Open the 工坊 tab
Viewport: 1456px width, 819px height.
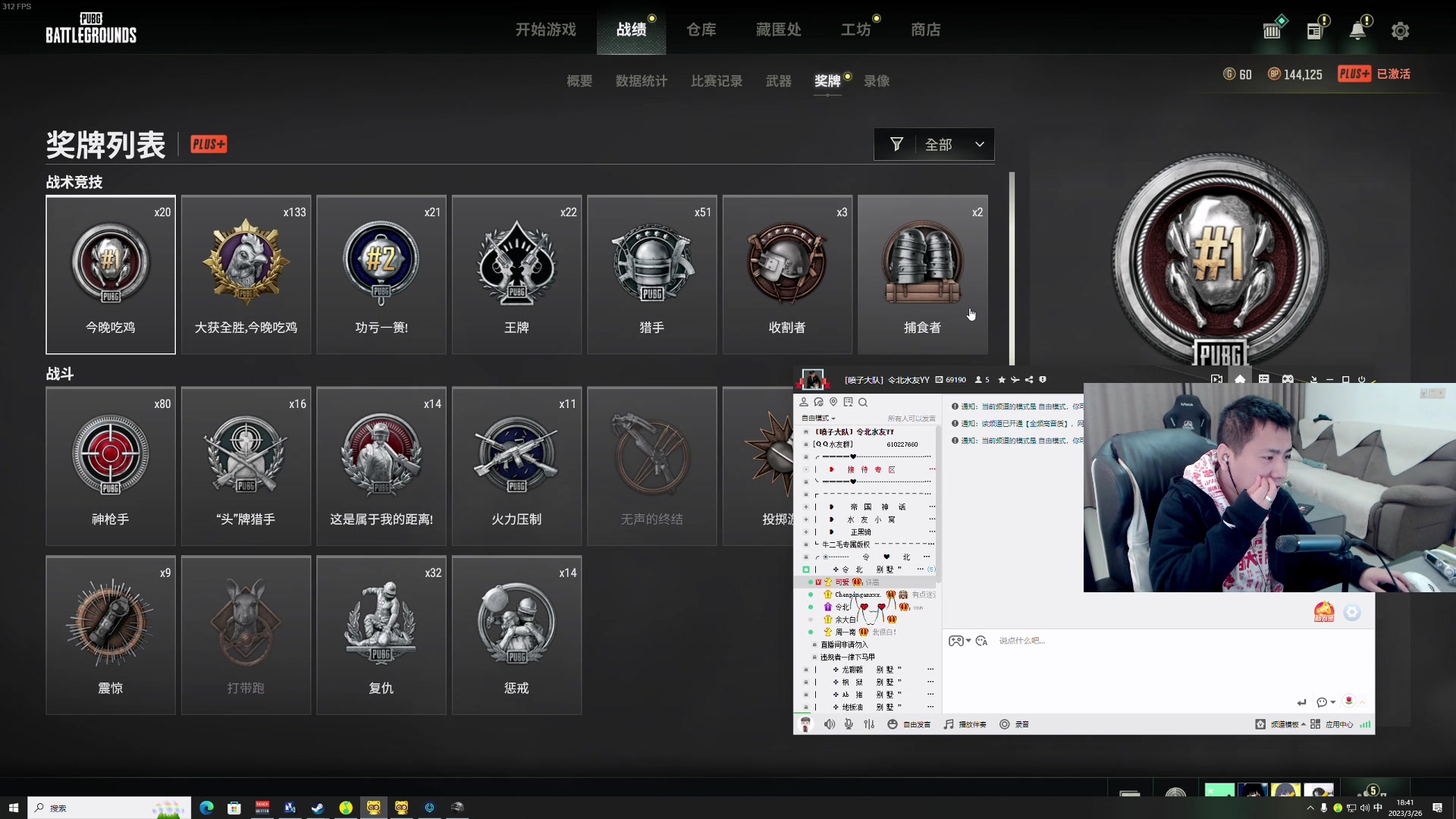(856, 30)
